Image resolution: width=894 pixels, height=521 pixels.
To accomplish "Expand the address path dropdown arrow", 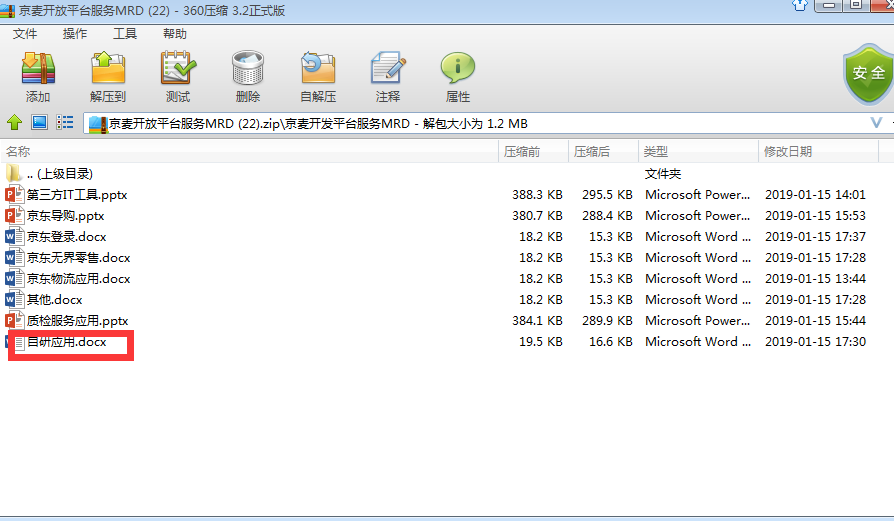I will [x=876, y=123].
